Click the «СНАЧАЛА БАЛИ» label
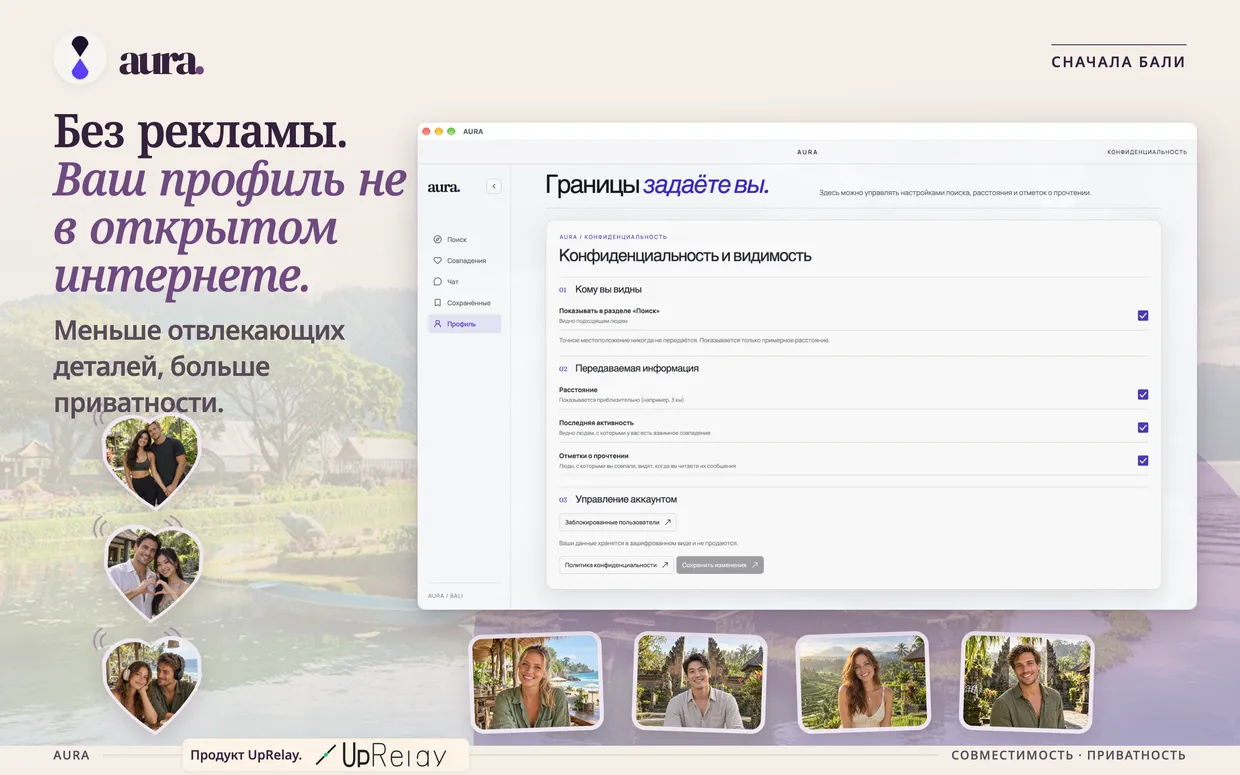1240x775 pixels. [x=1118, y=62]
